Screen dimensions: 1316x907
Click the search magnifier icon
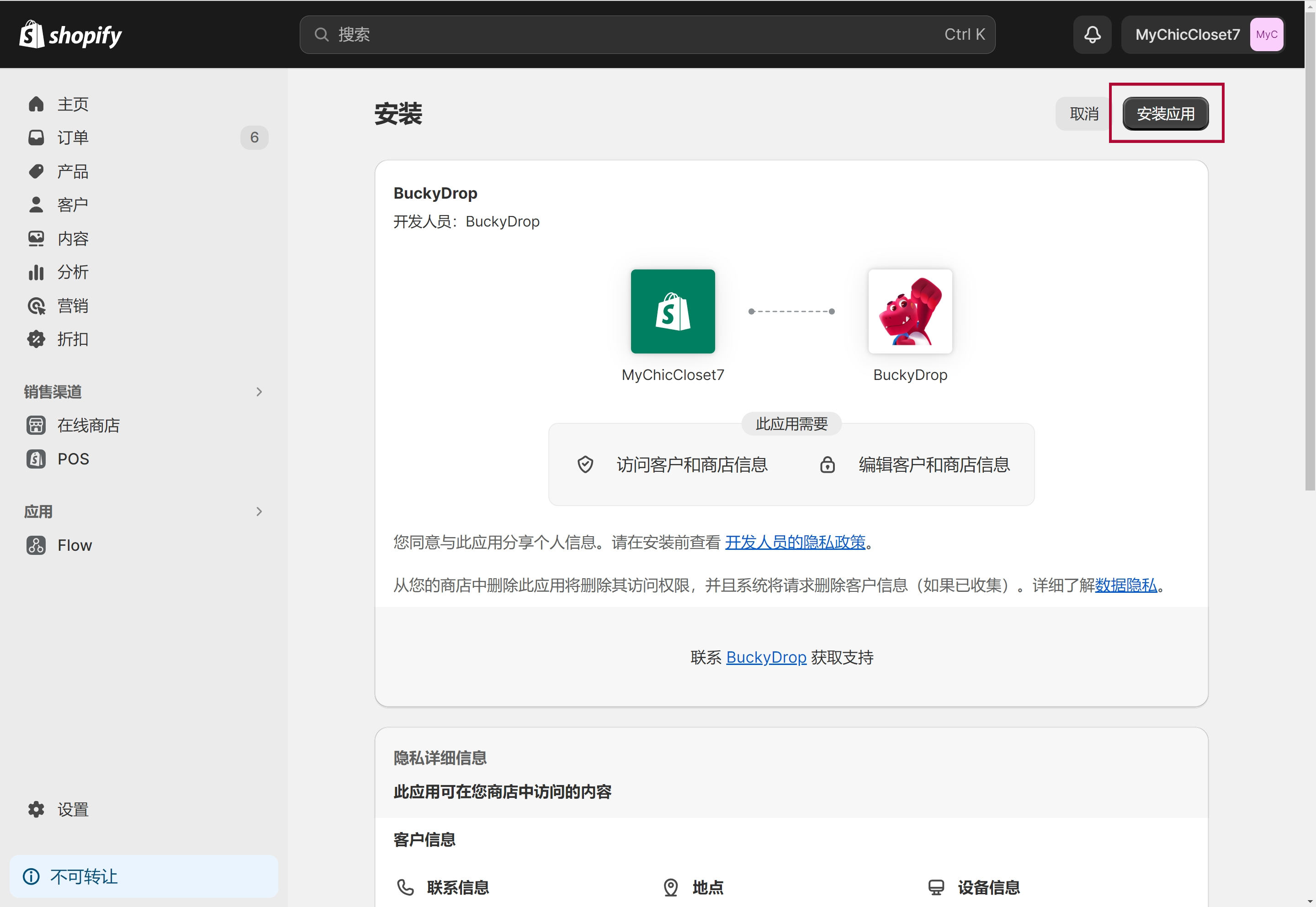pos(321,35)
